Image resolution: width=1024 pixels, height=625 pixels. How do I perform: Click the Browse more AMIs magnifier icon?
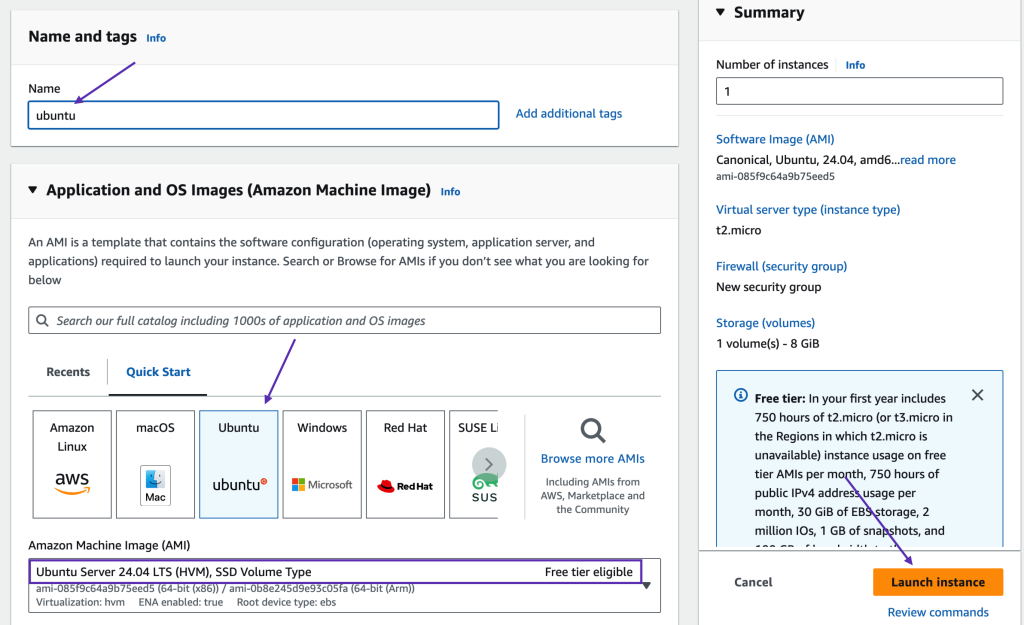(593, 431)
